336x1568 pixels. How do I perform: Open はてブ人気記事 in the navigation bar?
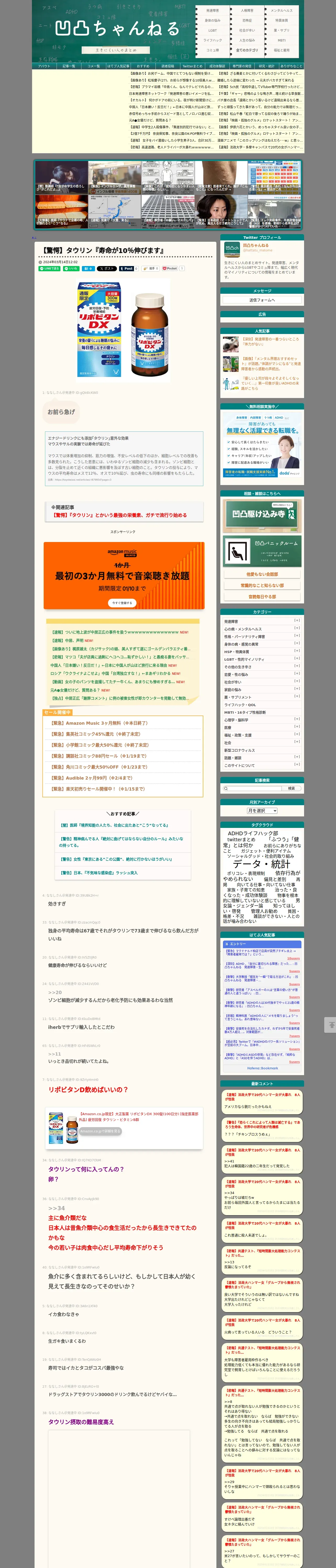pos(118,66)
